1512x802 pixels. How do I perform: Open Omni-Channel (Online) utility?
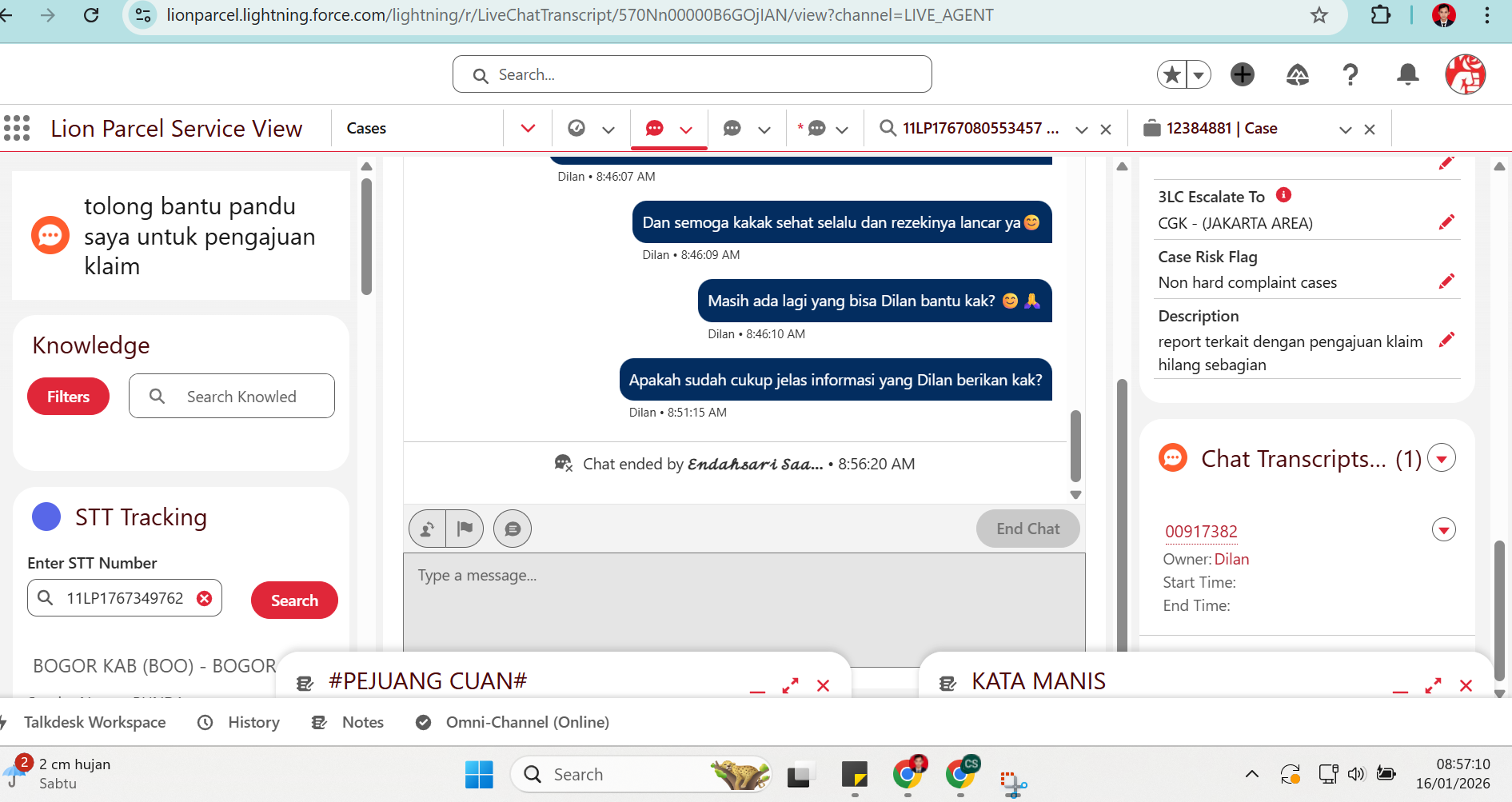coord(513,722)
